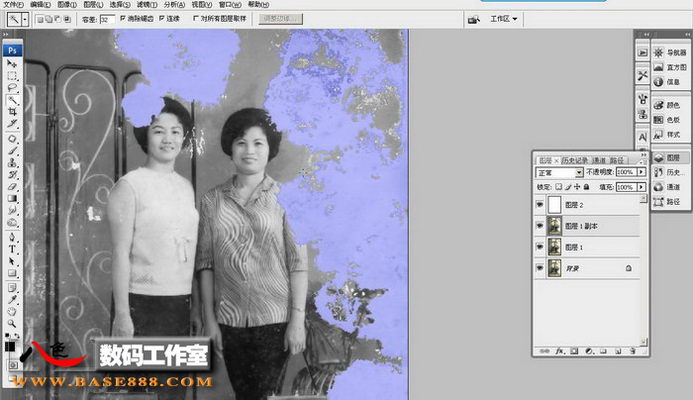693x400 pixels.
Task: Select the Slice tool
Action: pos(12,124)
